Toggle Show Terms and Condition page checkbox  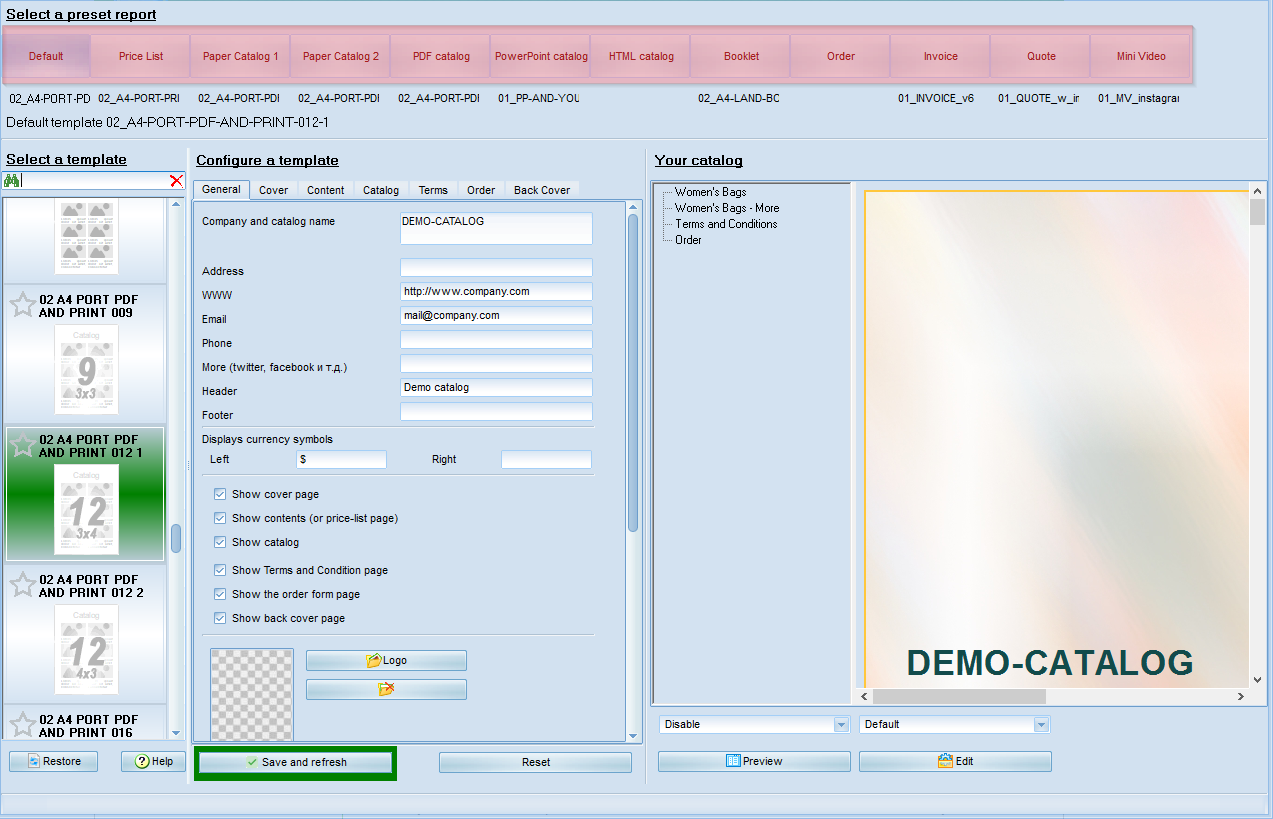click(x=220, y=570)
